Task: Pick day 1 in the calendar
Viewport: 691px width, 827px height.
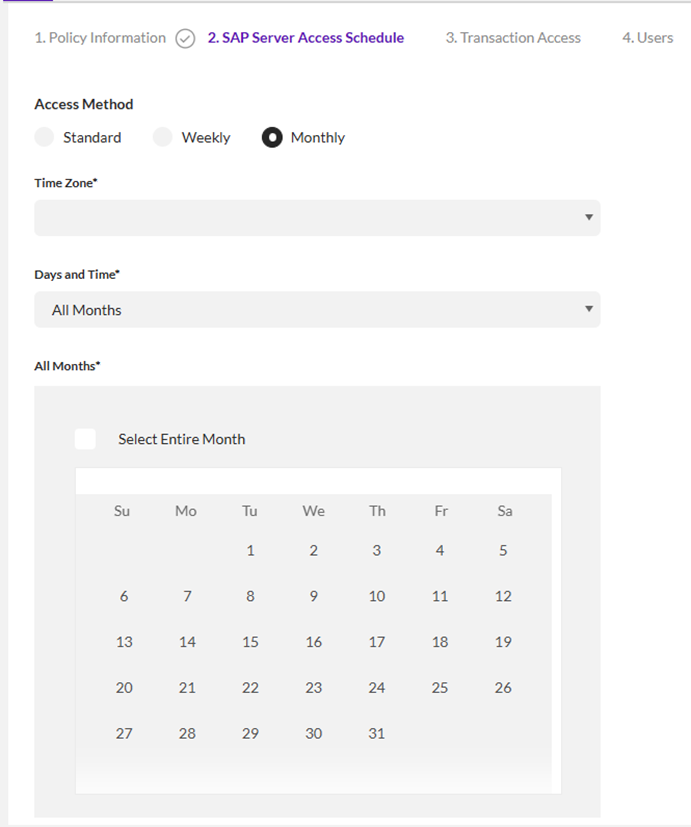Action: [250, 550]
